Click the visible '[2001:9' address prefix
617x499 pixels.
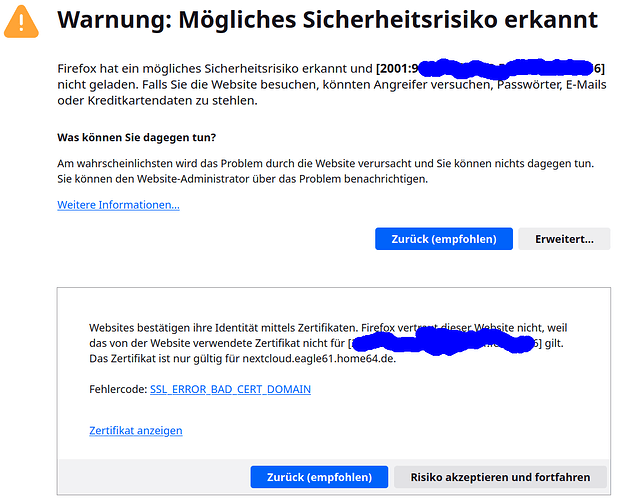(x=396, y=69)
